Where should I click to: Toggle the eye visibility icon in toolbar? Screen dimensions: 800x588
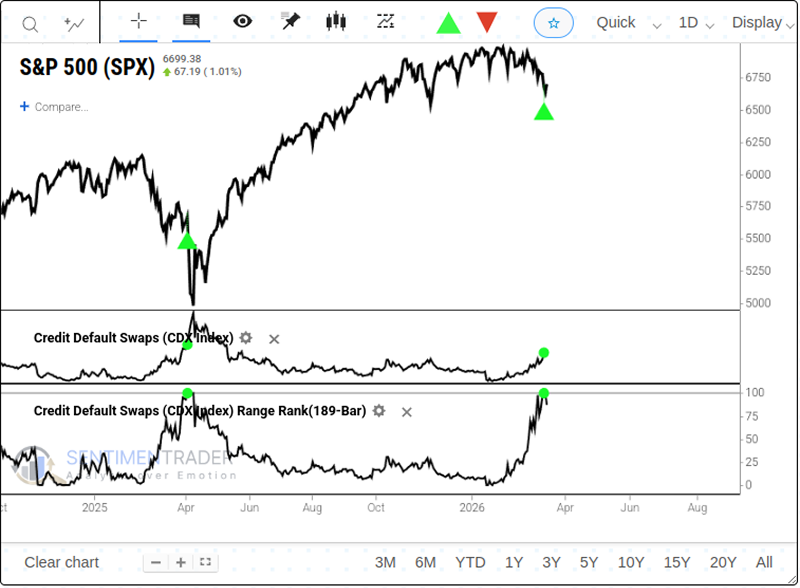point(240,21)
